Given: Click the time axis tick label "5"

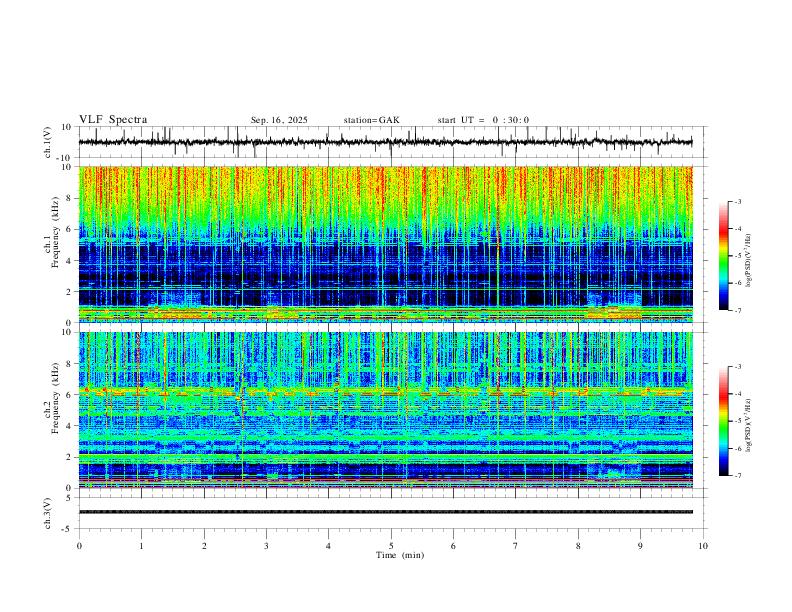Looking at the screenshot, I should [391, 546].
